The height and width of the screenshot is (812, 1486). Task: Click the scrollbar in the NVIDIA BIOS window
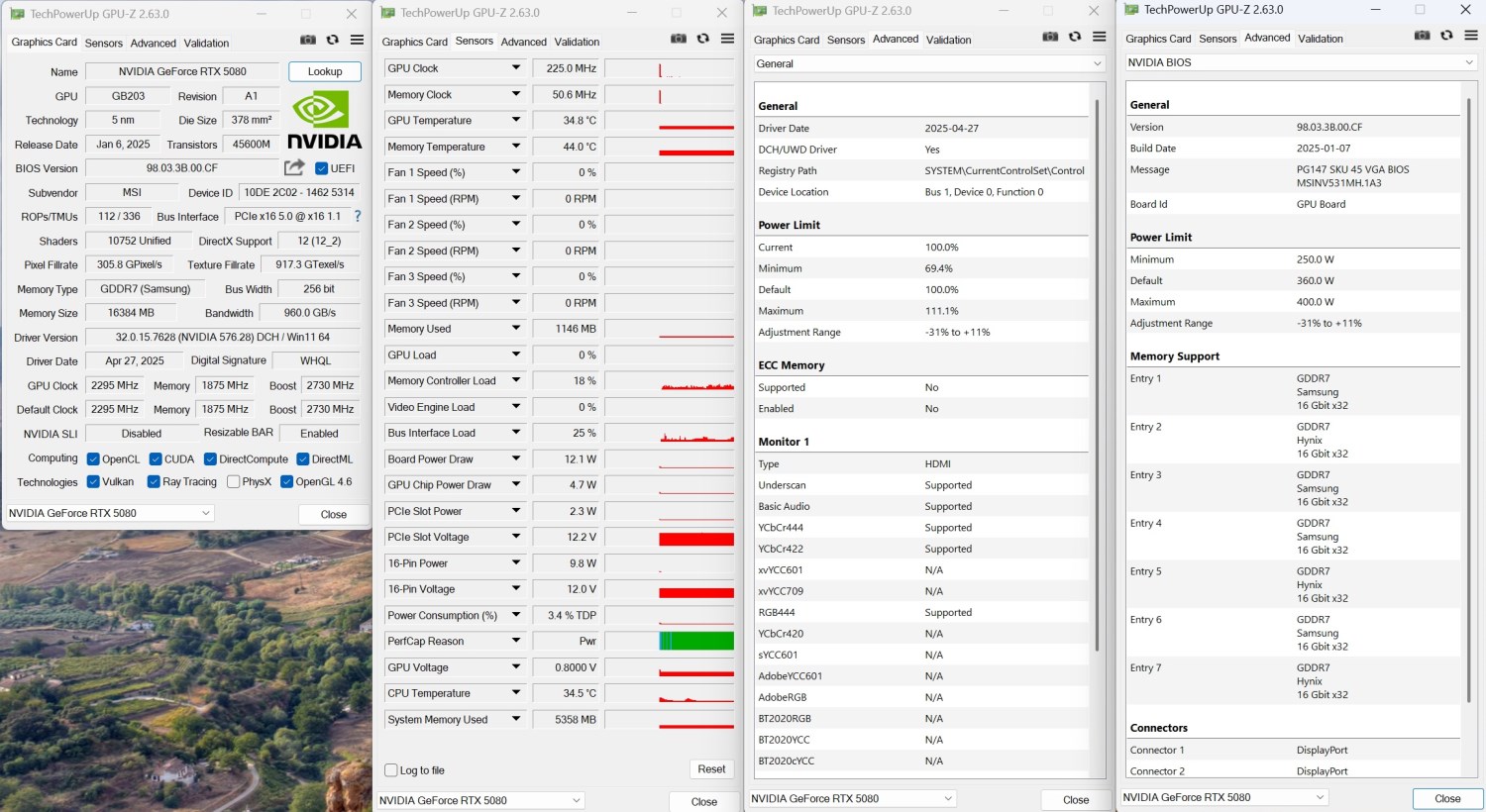tap(1468, 399)
